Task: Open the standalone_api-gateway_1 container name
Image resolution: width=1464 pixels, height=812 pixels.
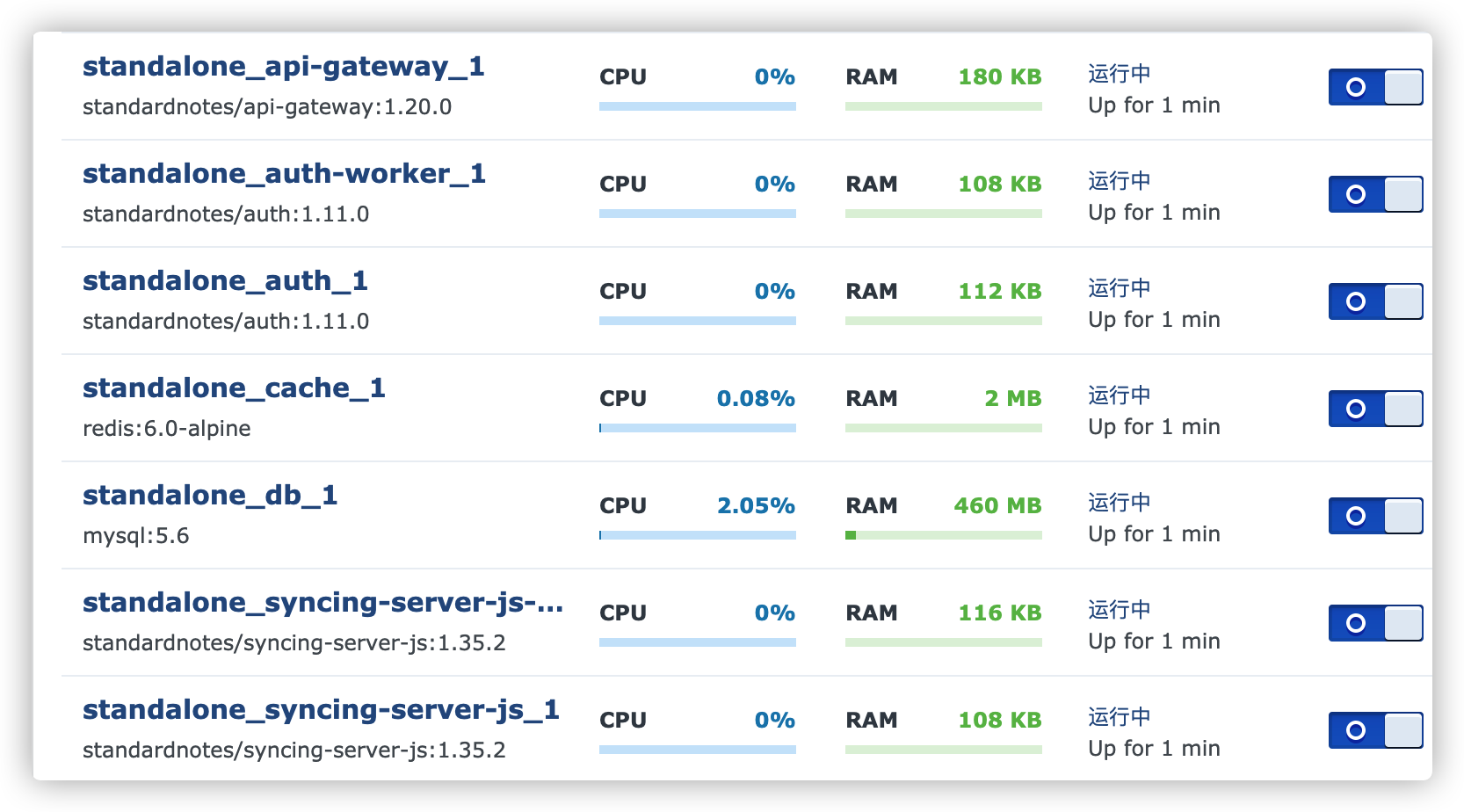Action: coord(283,67)
